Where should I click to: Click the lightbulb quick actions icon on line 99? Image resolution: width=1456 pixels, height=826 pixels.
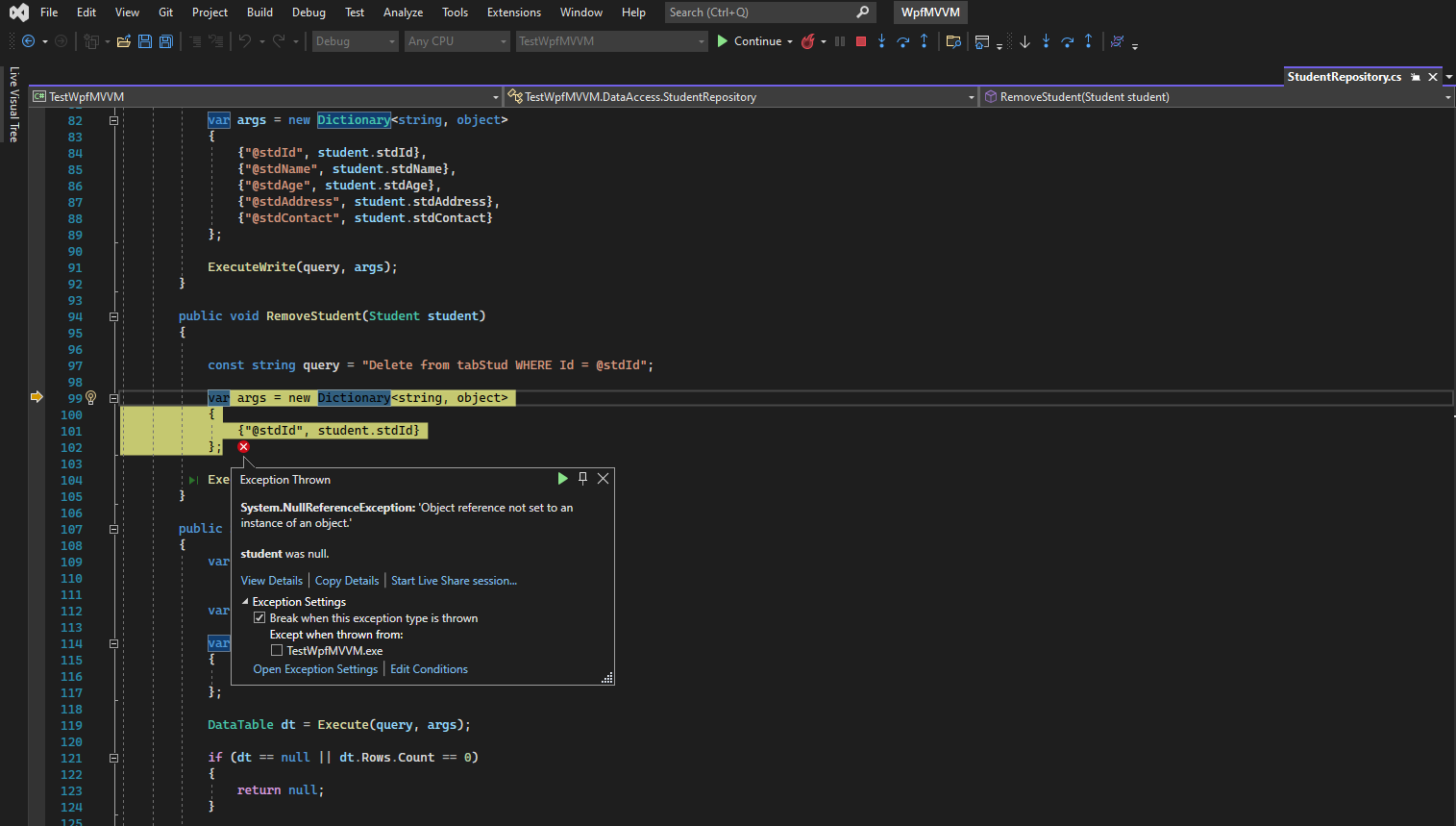click(x=91, y=398)
